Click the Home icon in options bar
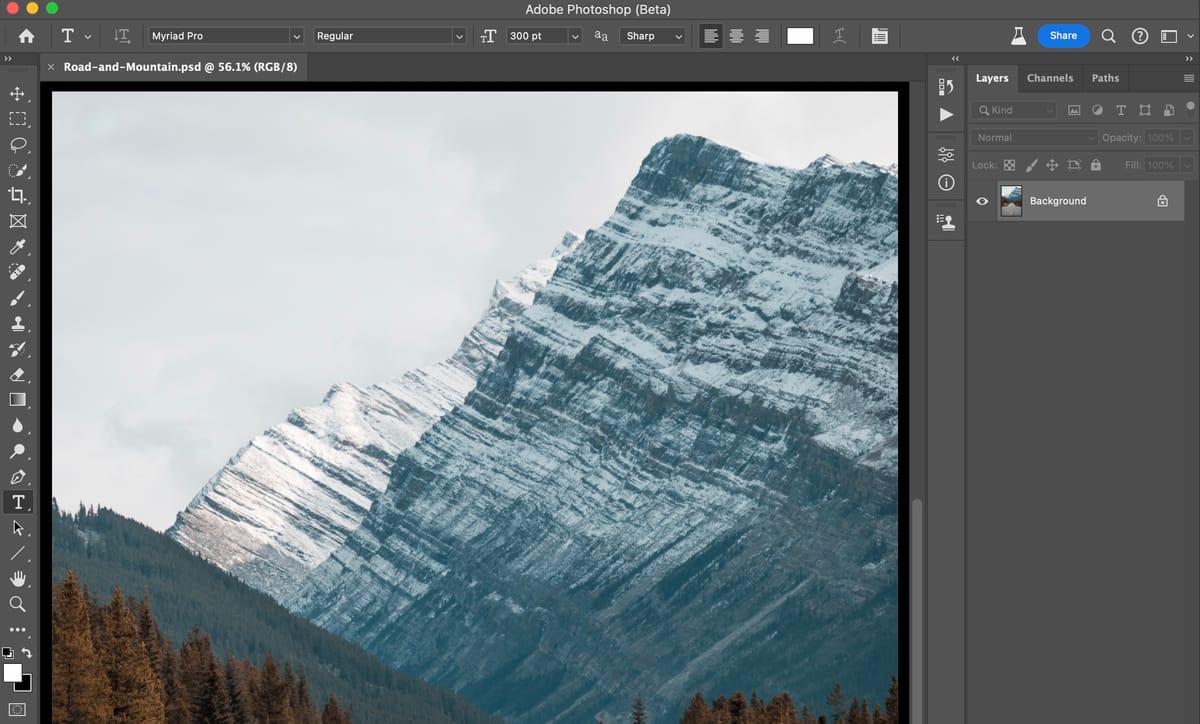This screenshot has height=724, width=1200. coord(27,36)
